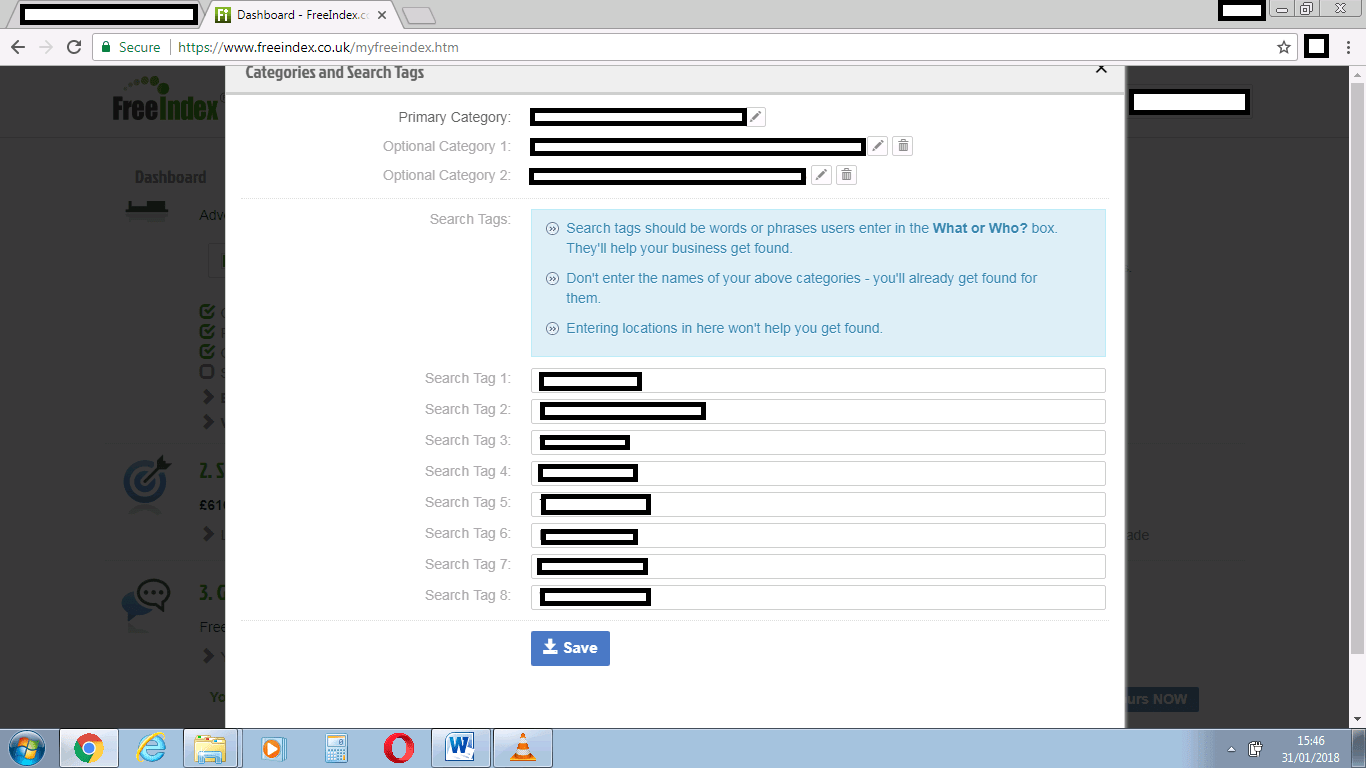Go back to the previous page

pyautogui.click(x=18, y=47)
